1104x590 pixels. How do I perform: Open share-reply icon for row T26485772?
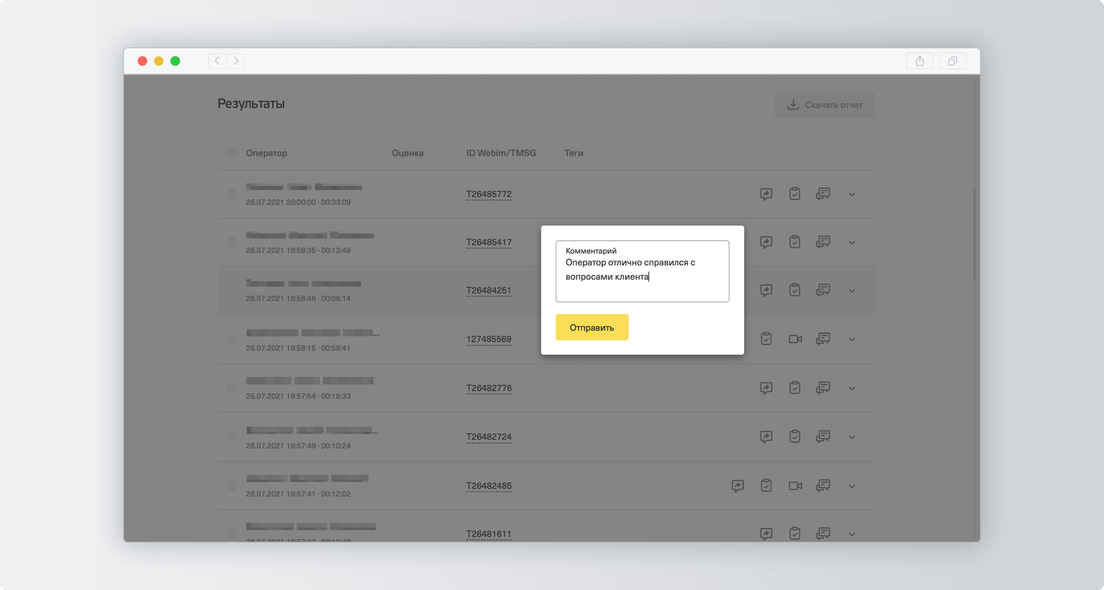766,194
